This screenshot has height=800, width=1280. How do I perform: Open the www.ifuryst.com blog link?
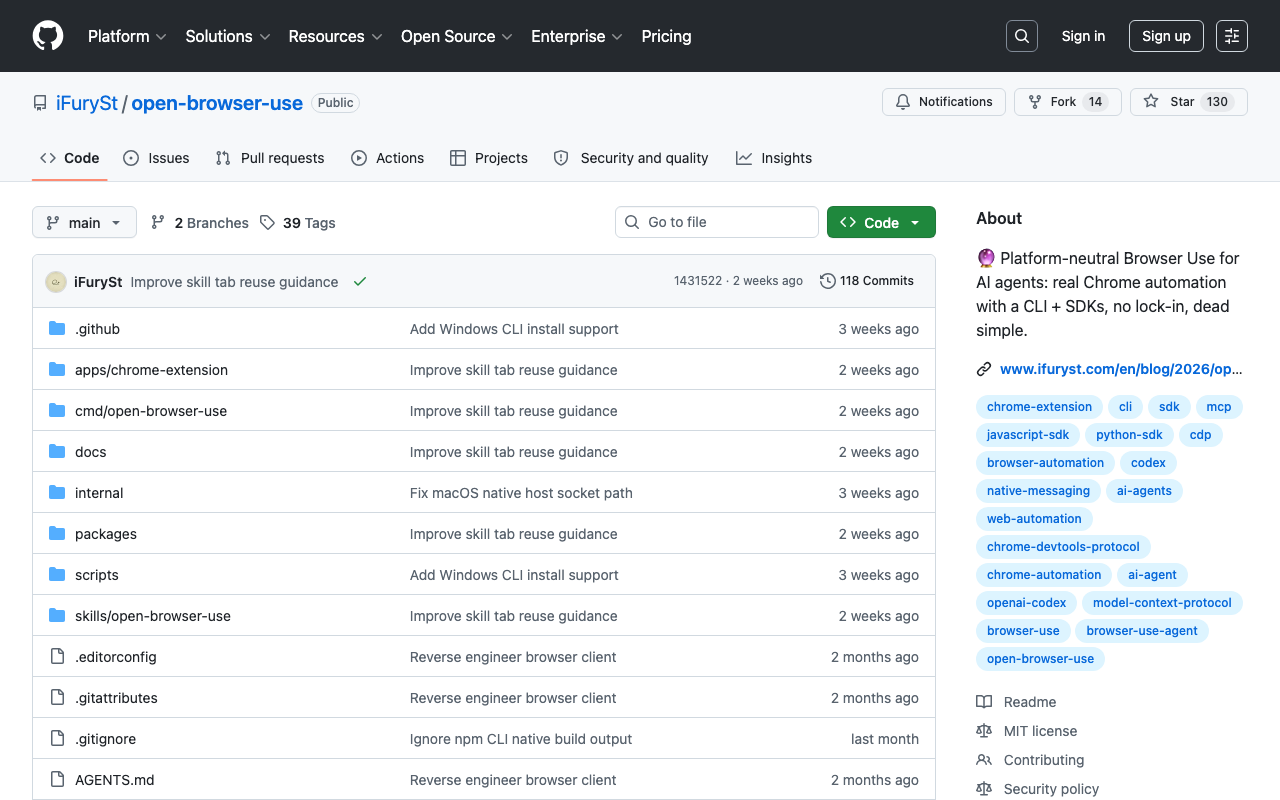coord(1121,369)
